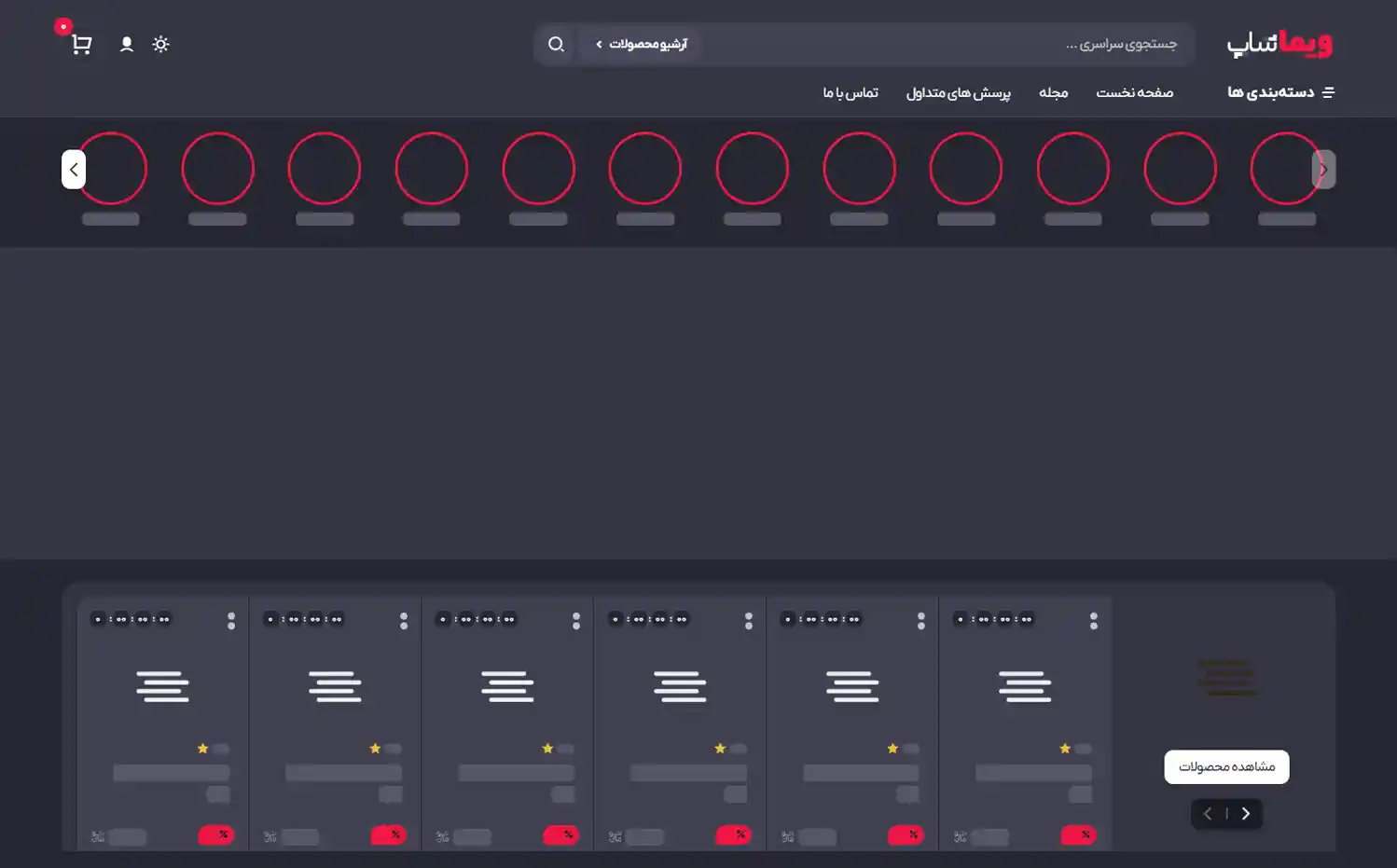Click the مشاهده محصولات button
Image resolution: width=1397 pixels, height=868 pixels.
1226,766
